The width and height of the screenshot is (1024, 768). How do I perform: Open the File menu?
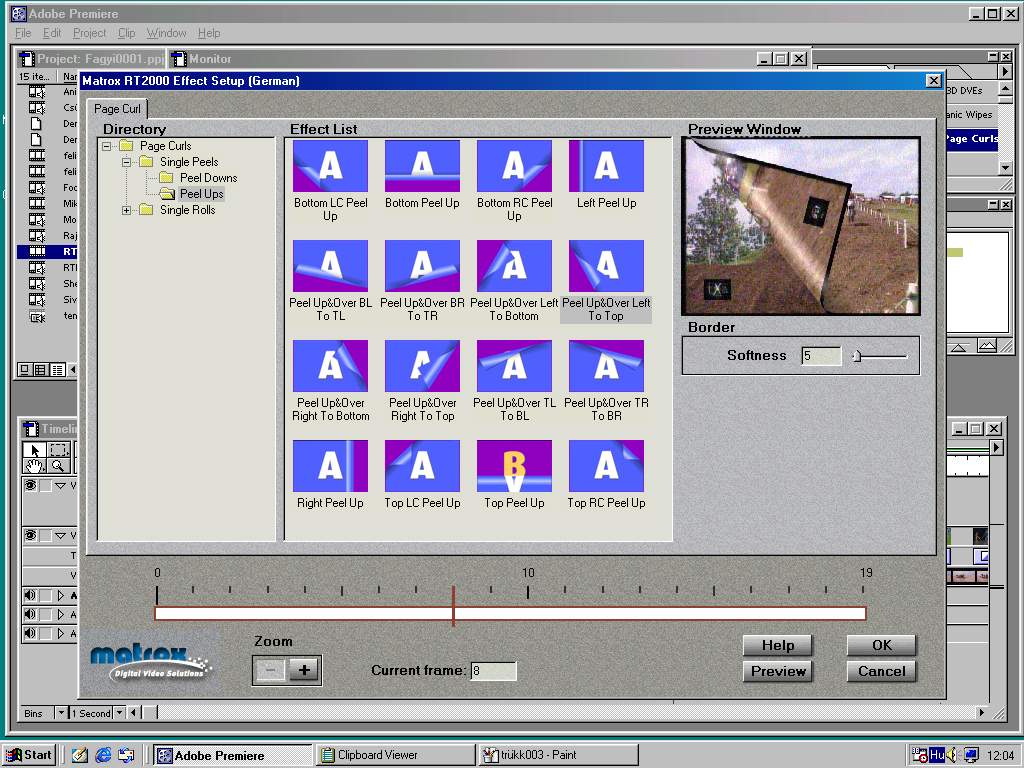(23, 33)
